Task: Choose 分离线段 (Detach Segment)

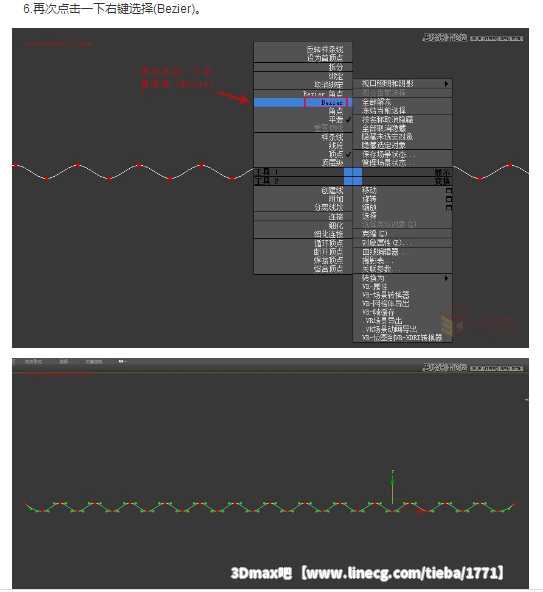Action: pos(329,208)
